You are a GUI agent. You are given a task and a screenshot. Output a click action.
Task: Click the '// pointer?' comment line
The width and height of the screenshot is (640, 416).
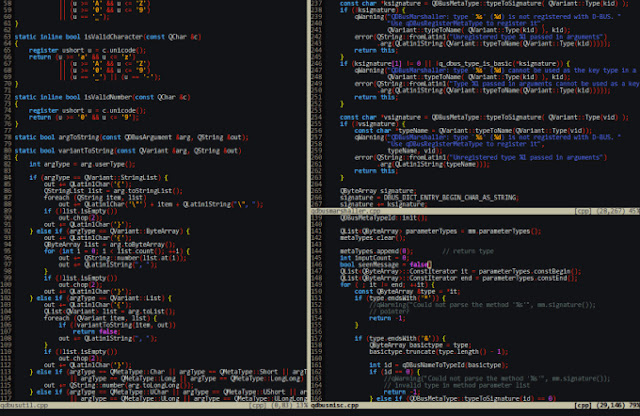click(389, 311)
